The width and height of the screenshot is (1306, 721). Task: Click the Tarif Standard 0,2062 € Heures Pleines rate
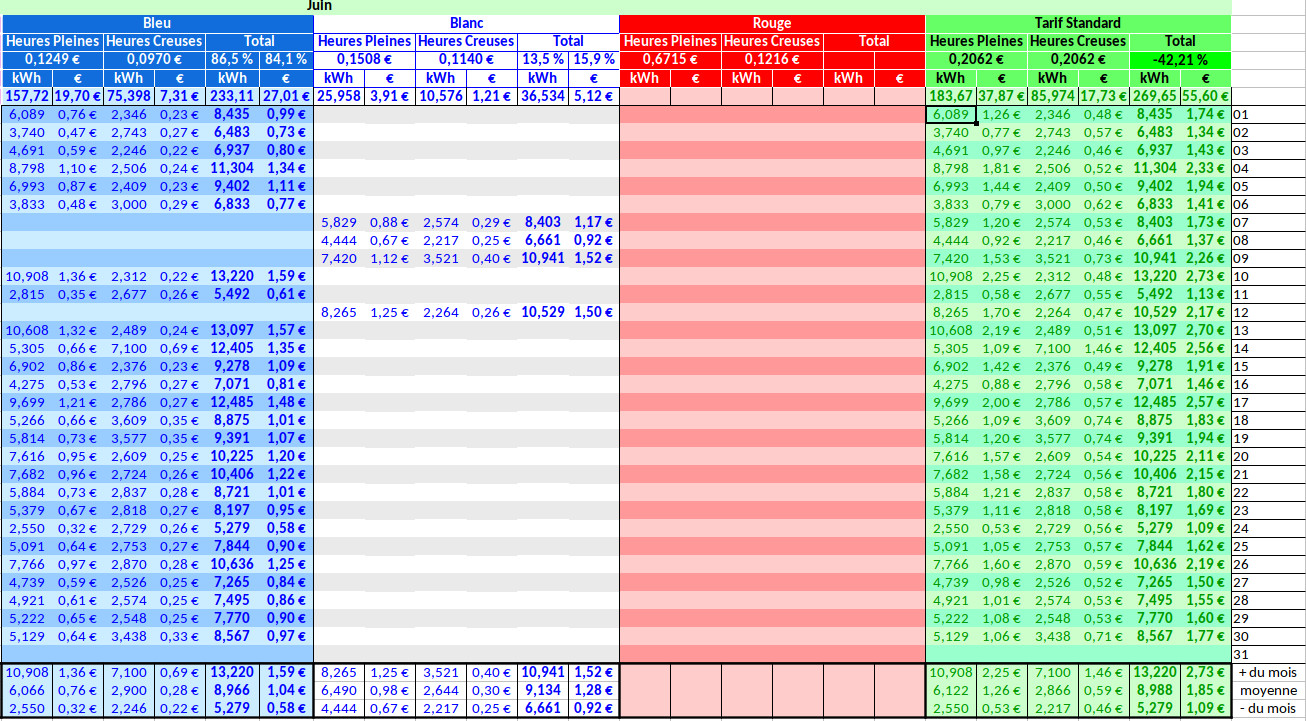(x=976, y=60)
